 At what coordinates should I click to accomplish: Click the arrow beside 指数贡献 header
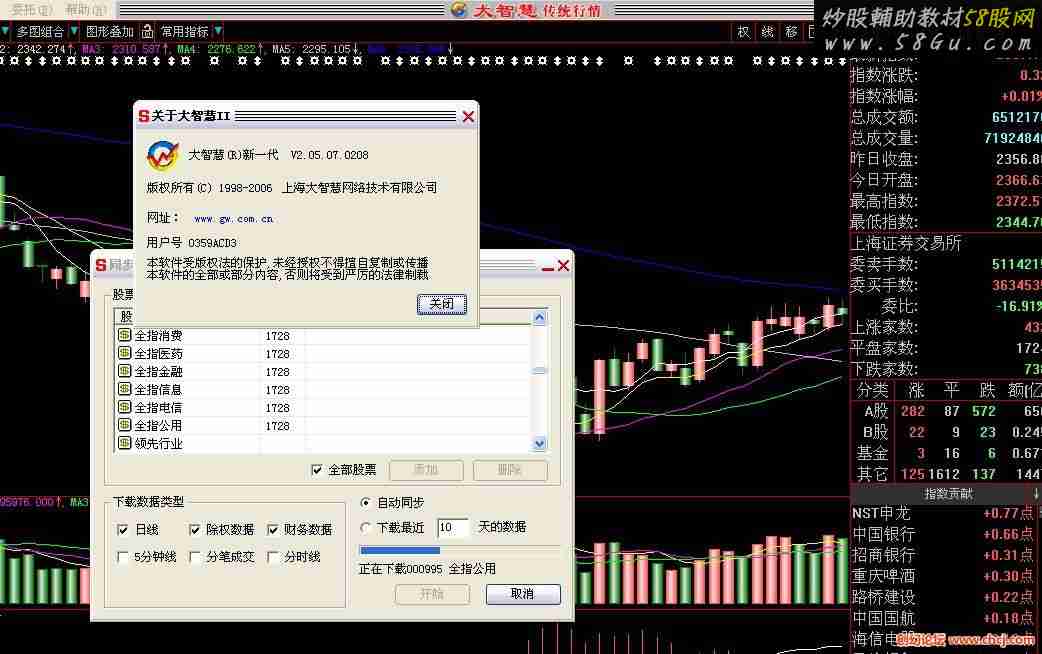(1036, 494)
